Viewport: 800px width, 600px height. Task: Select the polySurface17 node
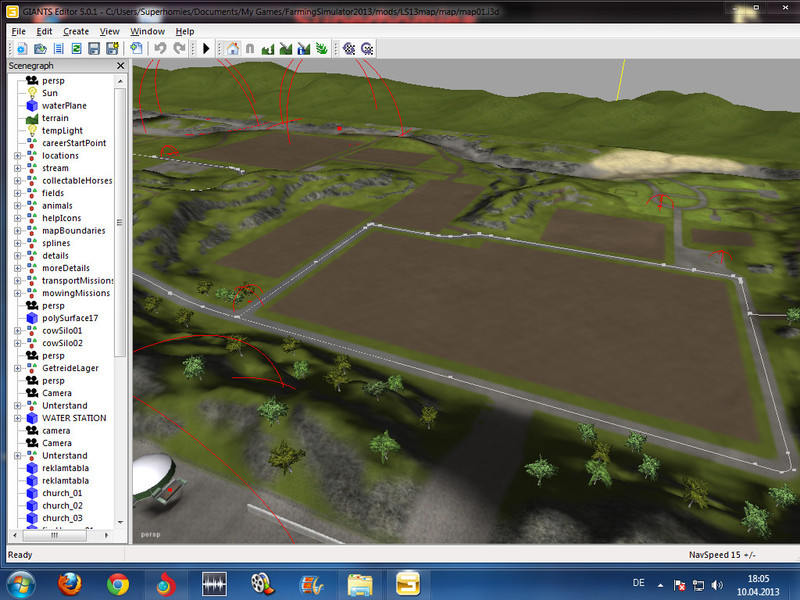click(70, 318)
